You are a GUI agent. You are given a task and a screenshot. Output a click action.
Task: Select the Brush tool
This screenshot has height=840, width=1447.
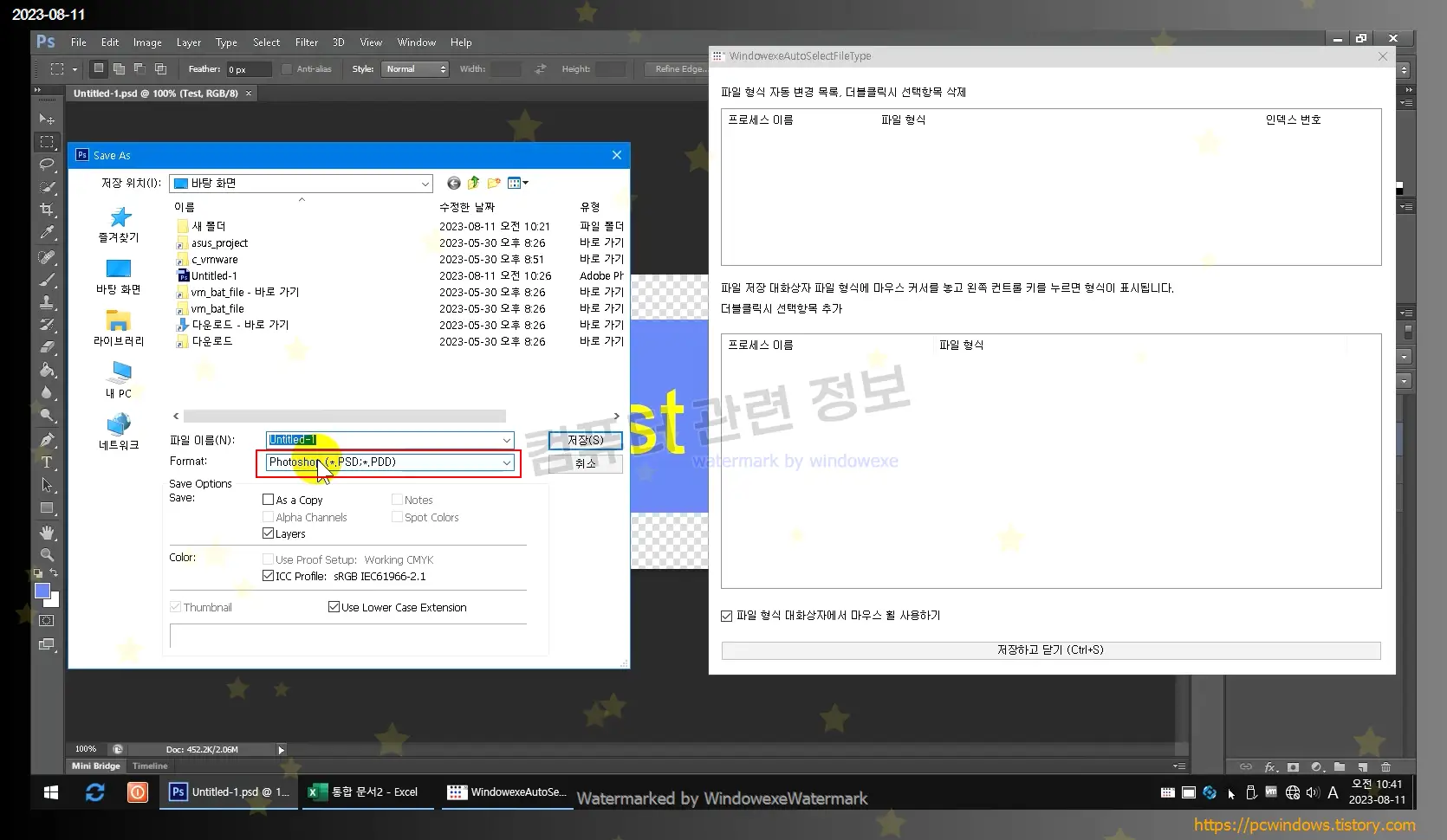[x=47, y=280]
